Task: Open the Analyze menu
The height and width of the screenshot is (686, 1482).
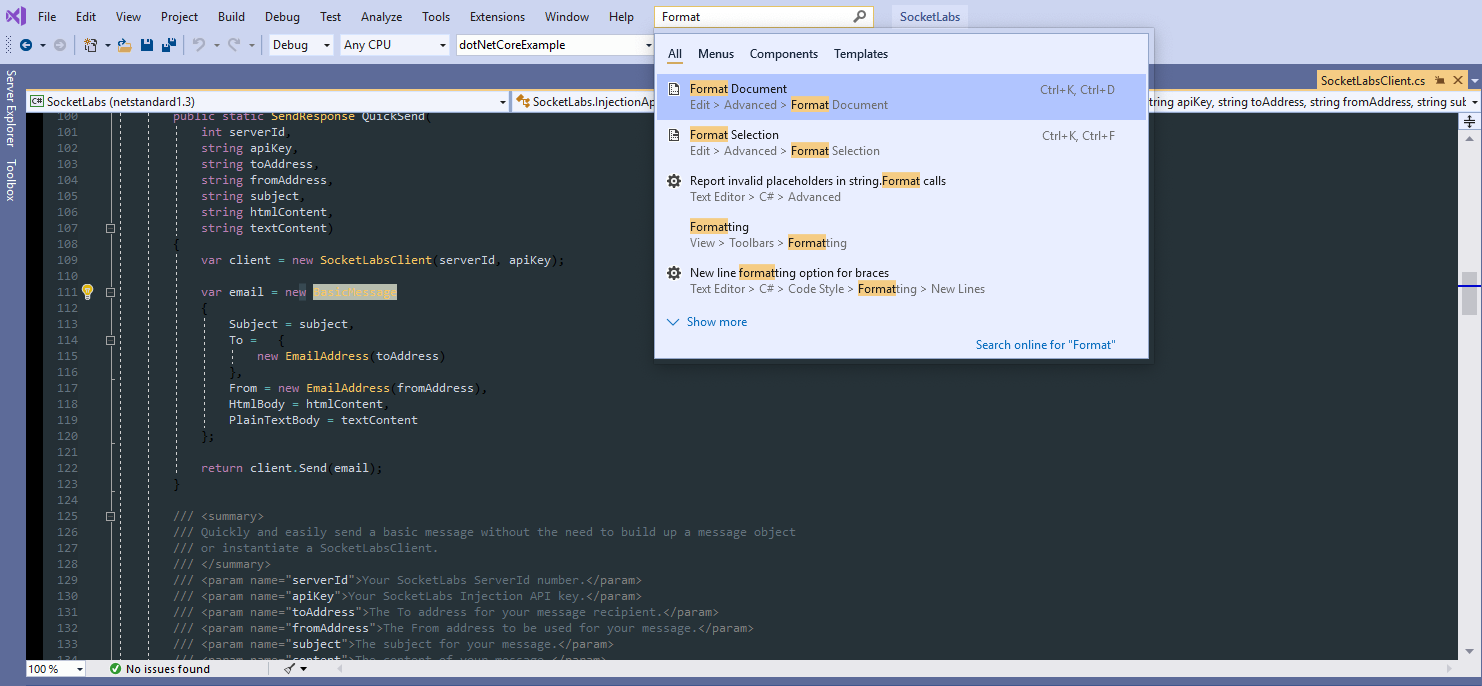Action: click(x=381, y=17)
